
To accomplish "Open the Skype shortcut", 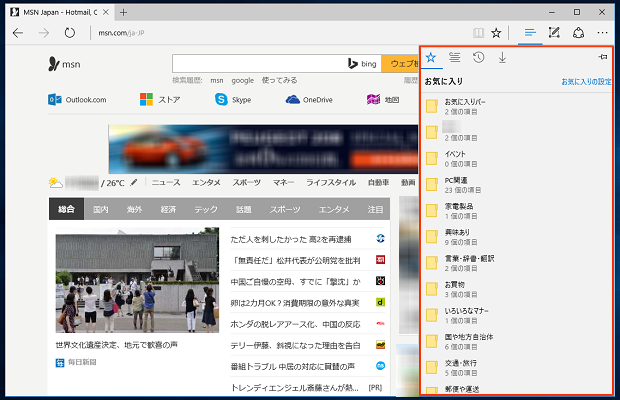I will (x=233, y=100).
